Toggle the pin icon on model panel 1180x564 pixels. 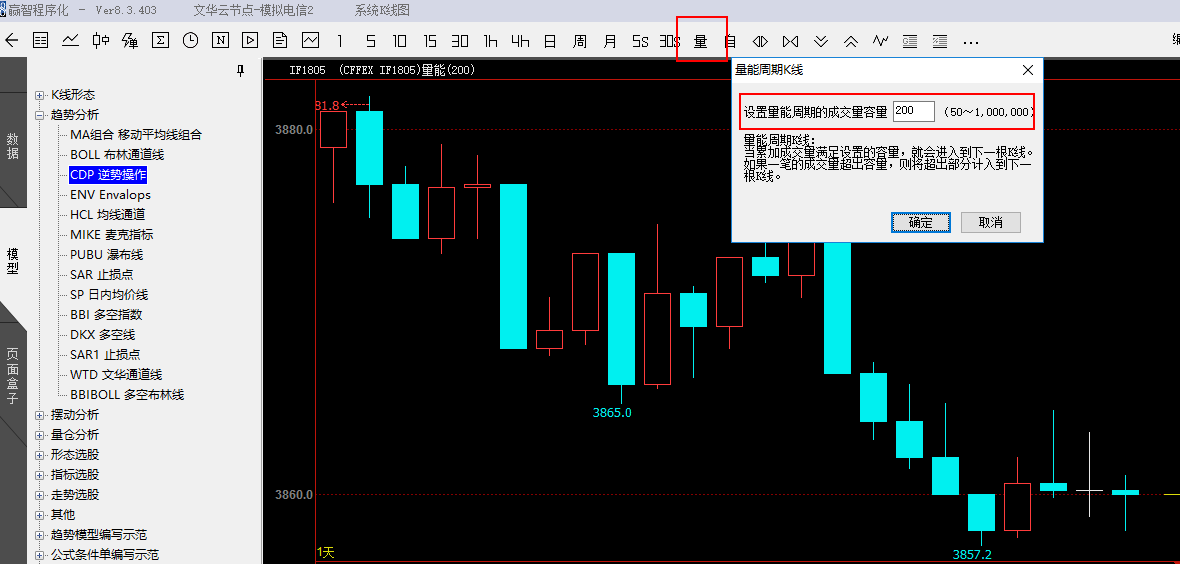(x=241, y=70)
